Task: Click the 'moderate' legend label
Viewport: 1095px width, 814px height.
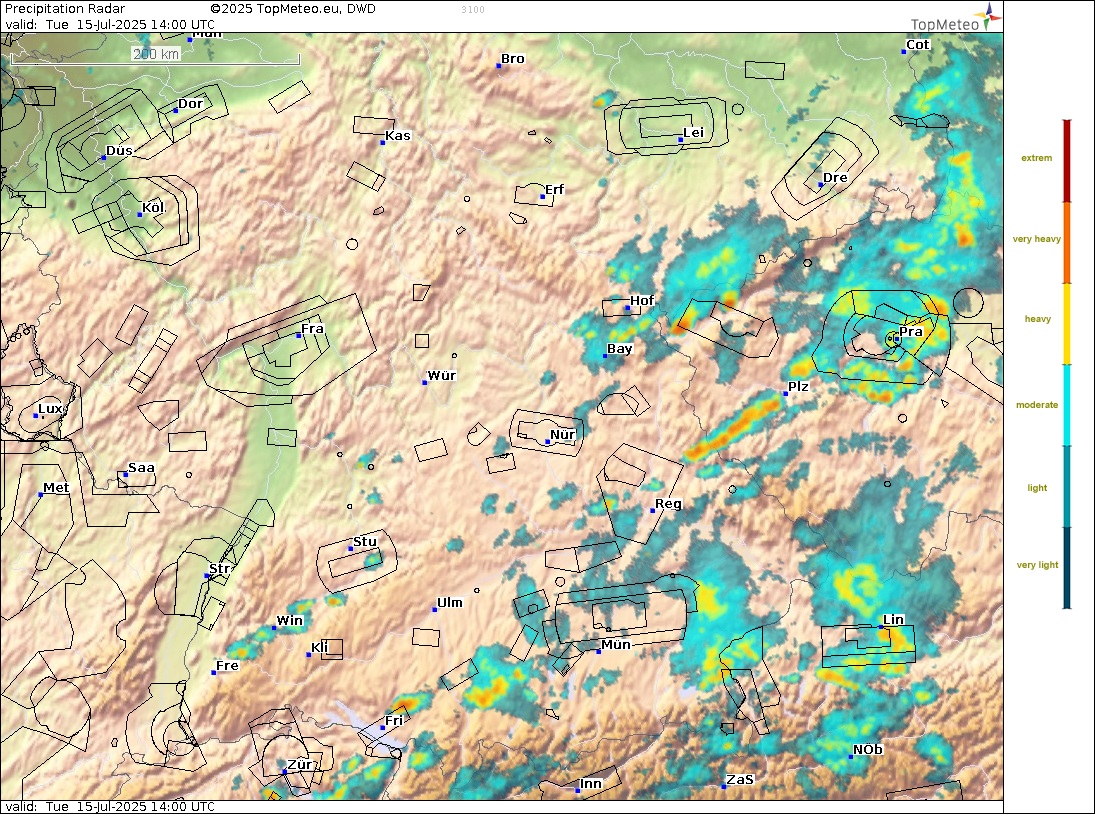Action: (x=1037, y=404)
